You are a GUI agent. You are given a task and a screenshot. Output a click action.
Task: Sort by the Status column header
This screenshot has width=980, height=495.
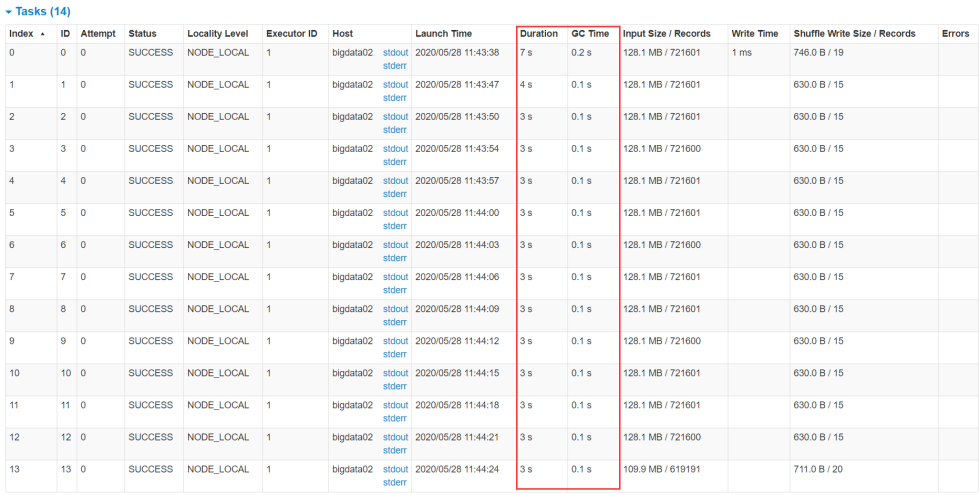pos(142,34)
